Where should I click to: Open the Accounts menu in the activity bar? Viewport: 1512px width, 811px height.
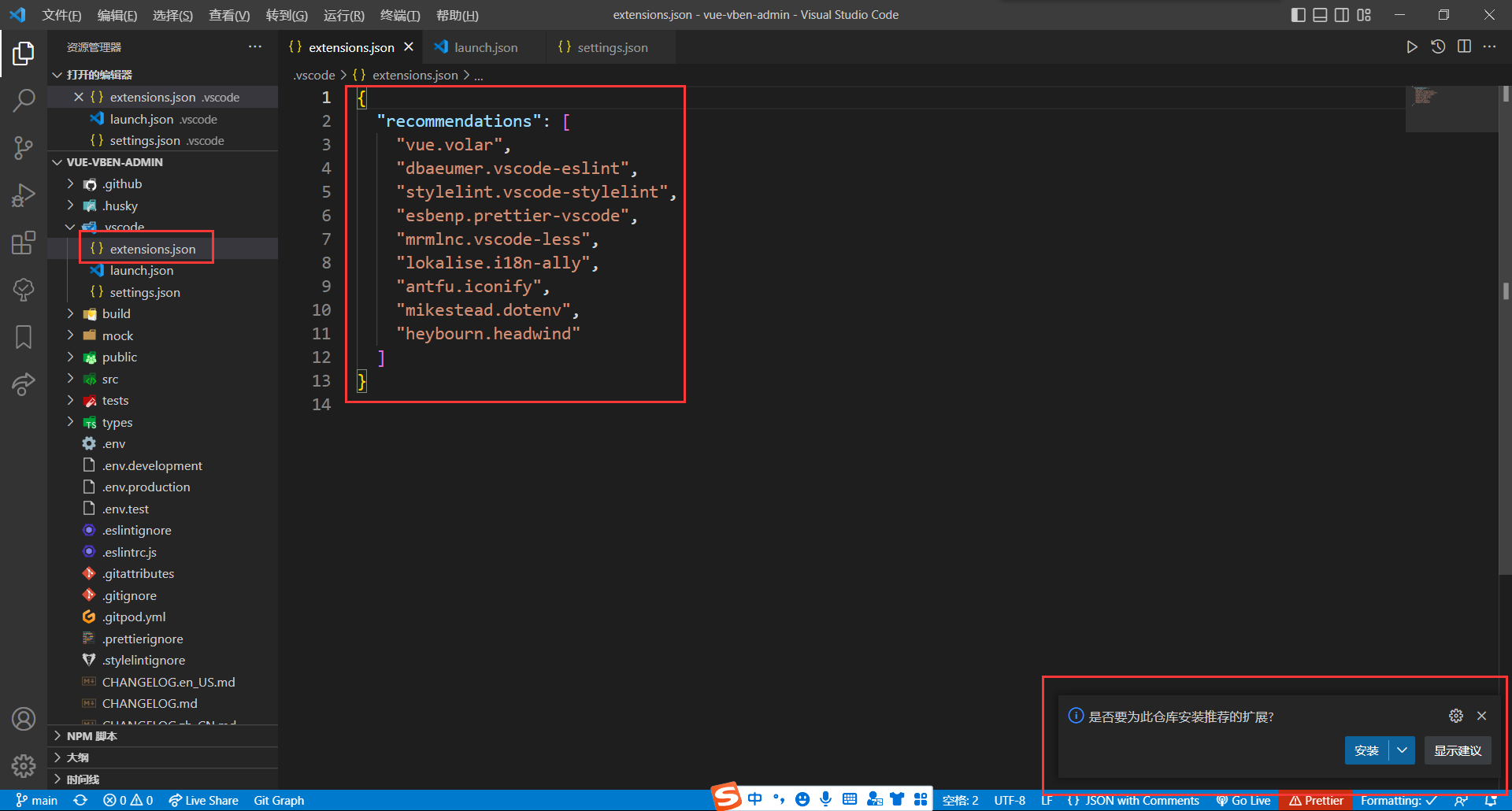(24, 719)
